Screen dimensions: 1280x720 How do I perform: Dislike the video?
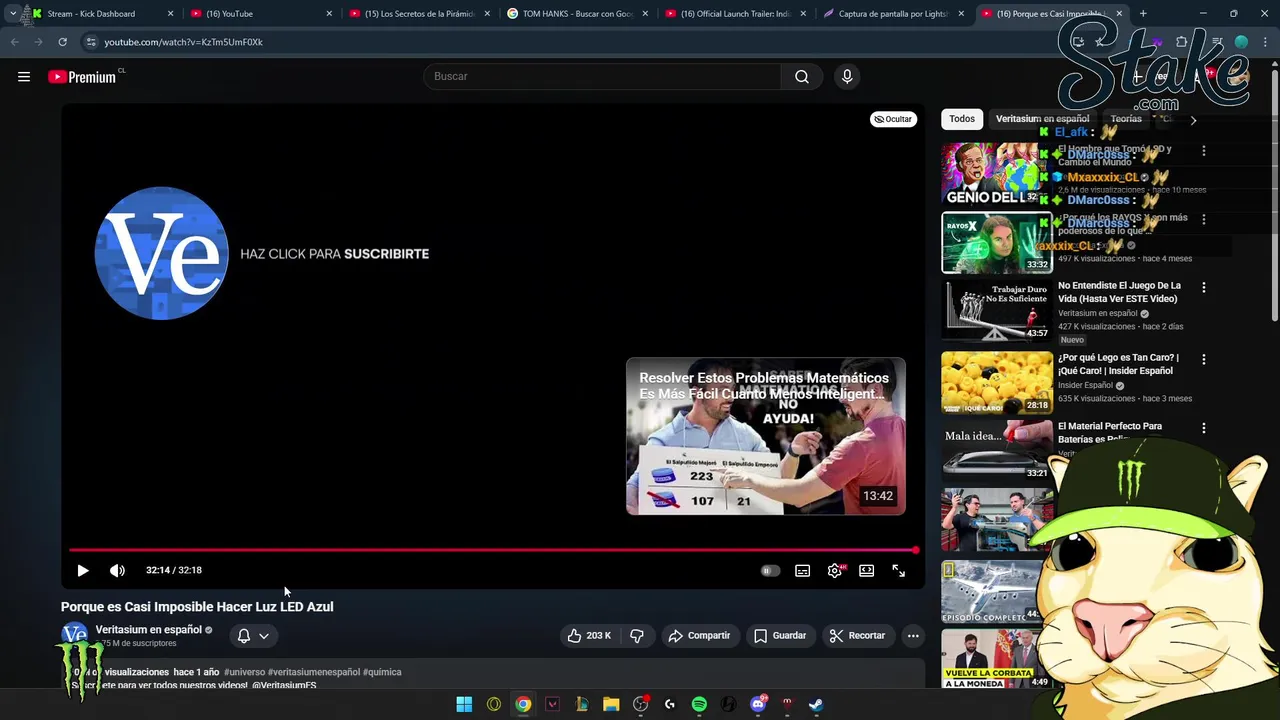(637, 635)
